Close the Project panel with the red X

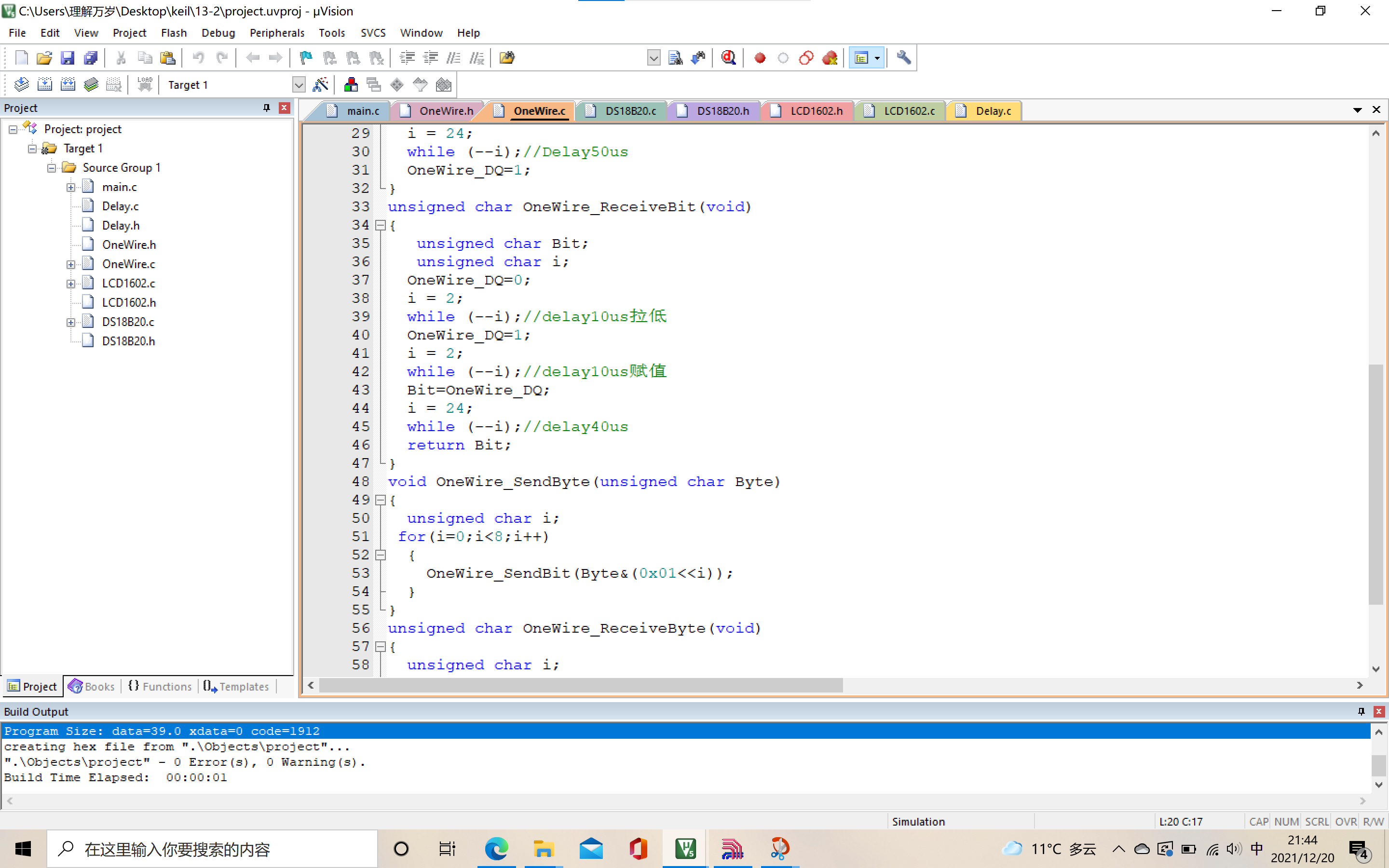(284, 108)
